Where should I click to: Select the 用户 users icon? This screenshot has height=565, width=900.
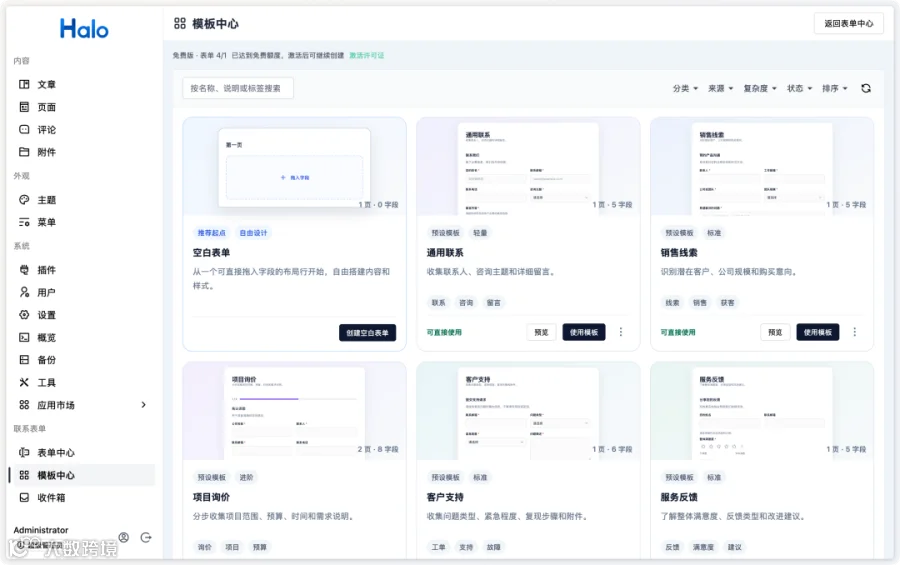pos(24,292)
